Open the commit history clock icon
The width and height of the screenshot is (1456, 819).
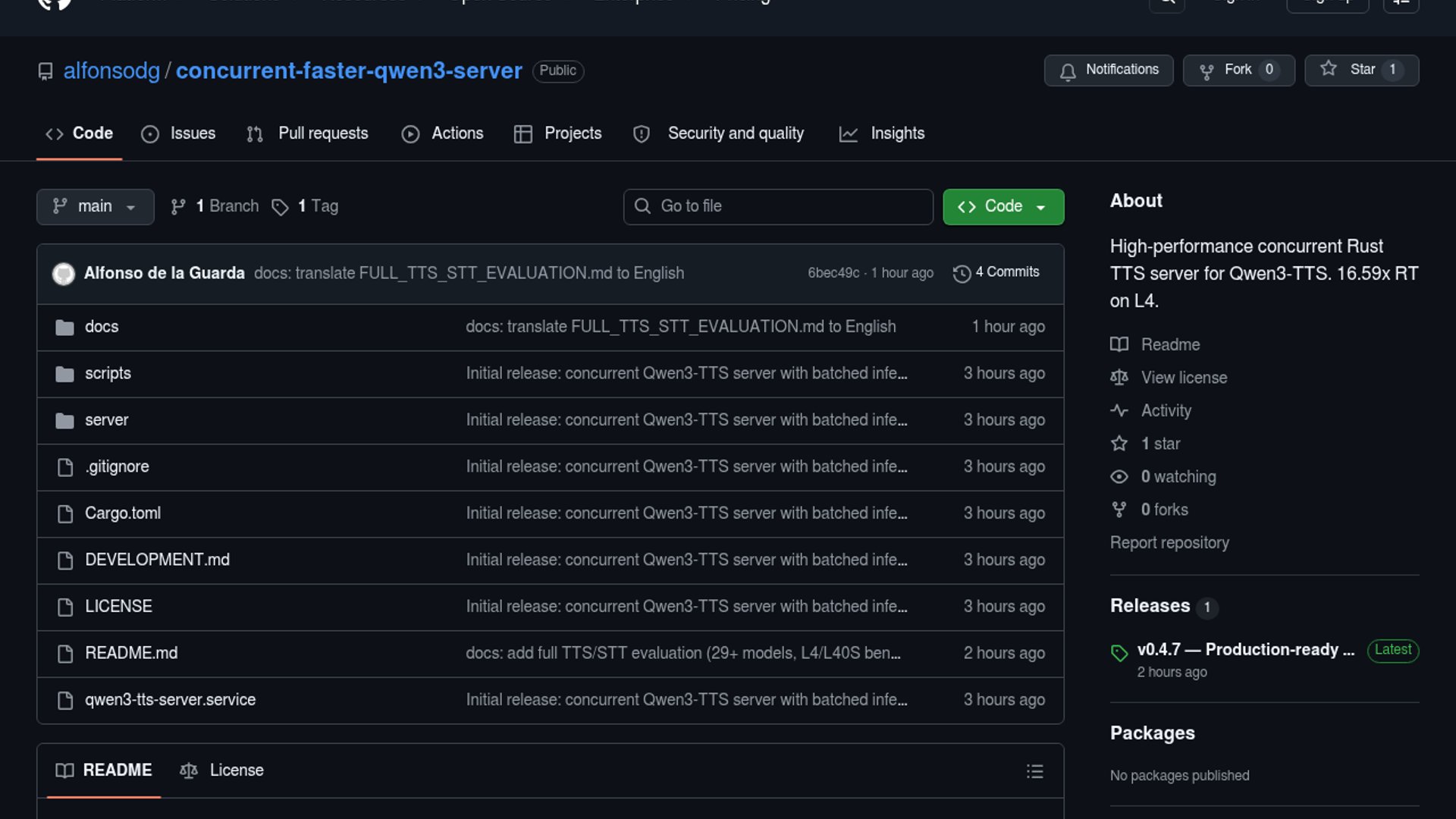962,273
